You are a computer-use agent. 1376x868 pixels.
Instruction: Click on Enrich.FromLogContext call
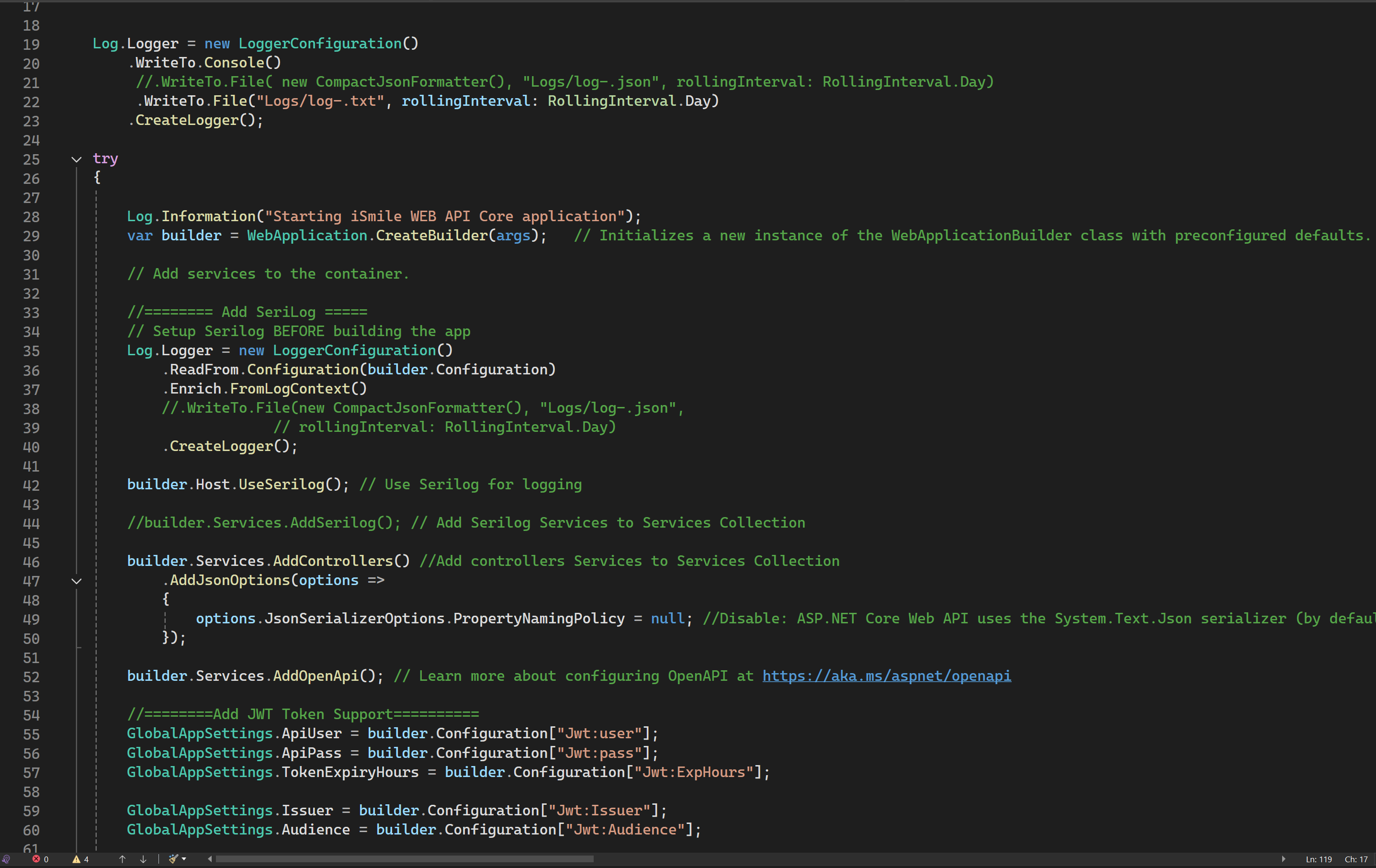tap(268, 389)
